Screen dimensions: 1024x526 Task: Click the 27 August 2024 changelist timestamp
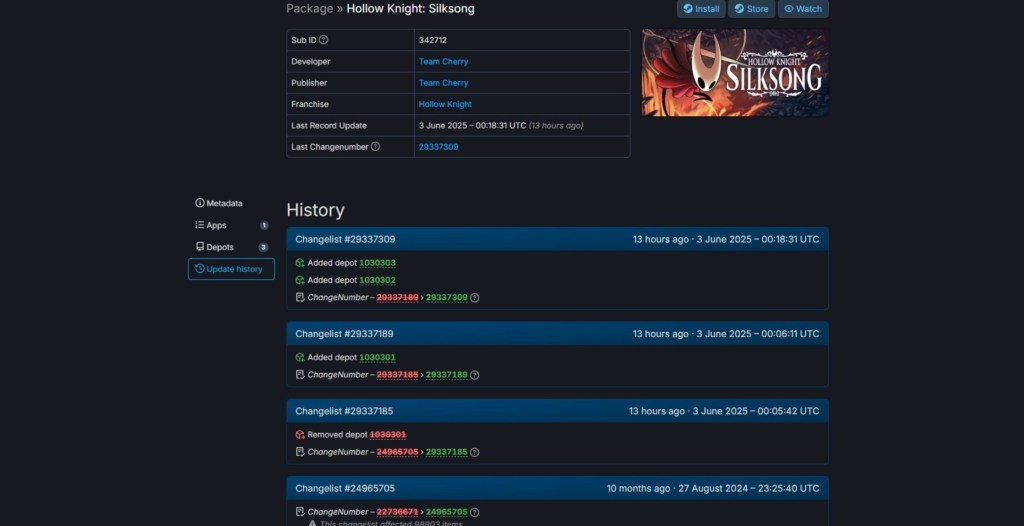pos(748,488)
